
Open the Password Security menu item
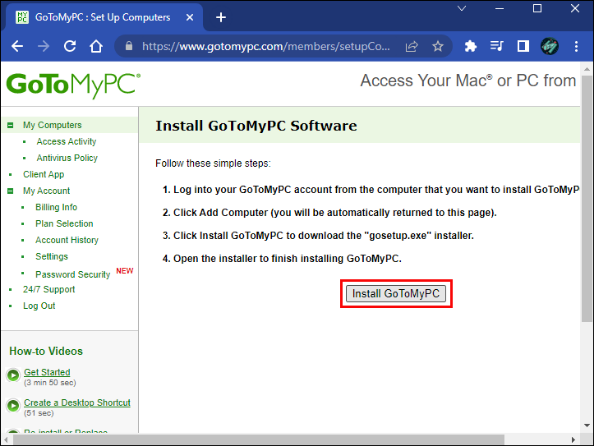[x=73, y=274]
